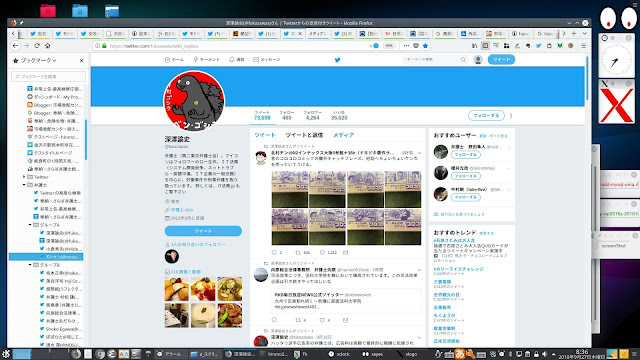640x360 pixels.
Task: View the フォロワー followers count
Action: [x=313, y=116]
